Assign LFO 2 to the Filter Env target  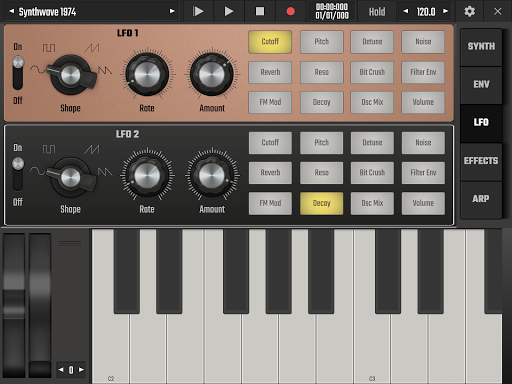pos(423,173)
